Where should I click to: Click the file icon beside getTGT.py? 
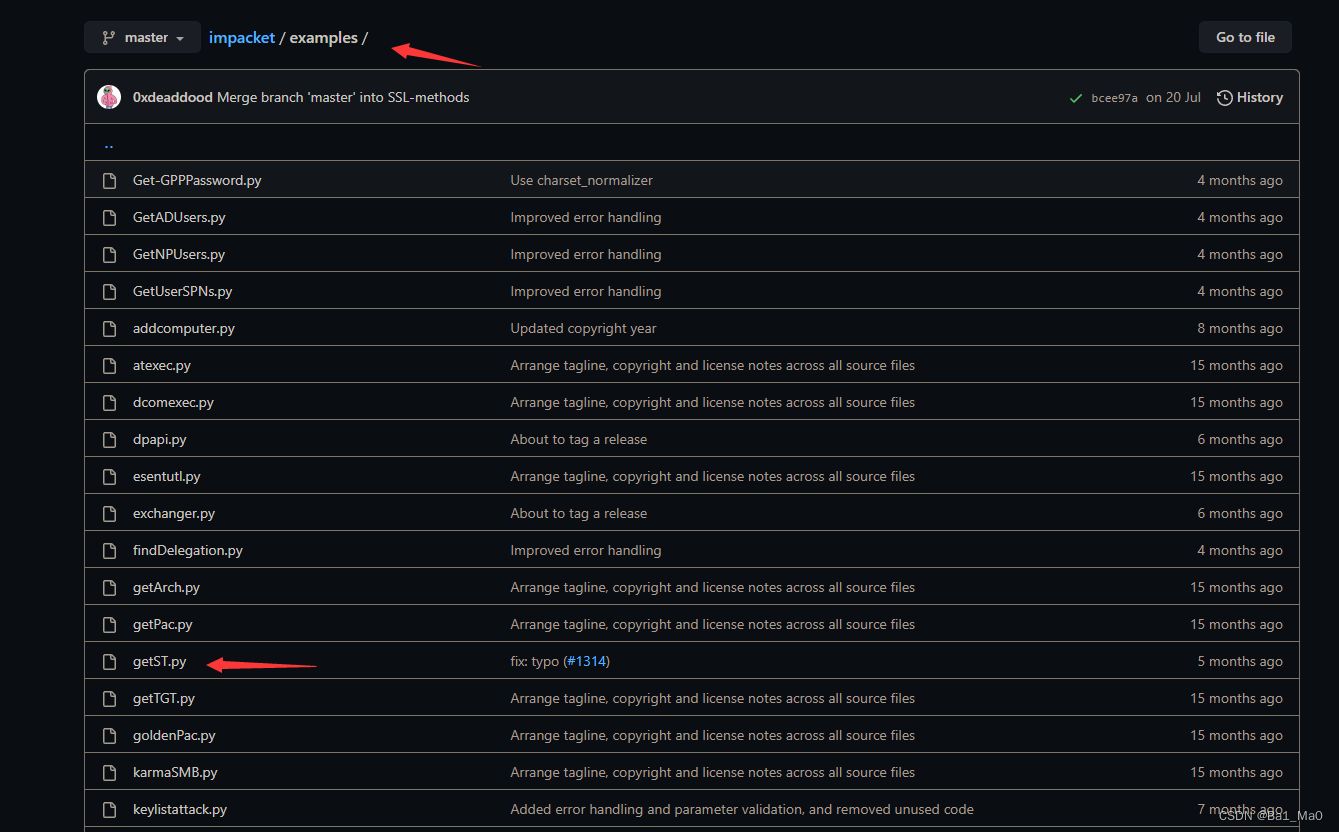pyautogui.click(x=110, y=698)
